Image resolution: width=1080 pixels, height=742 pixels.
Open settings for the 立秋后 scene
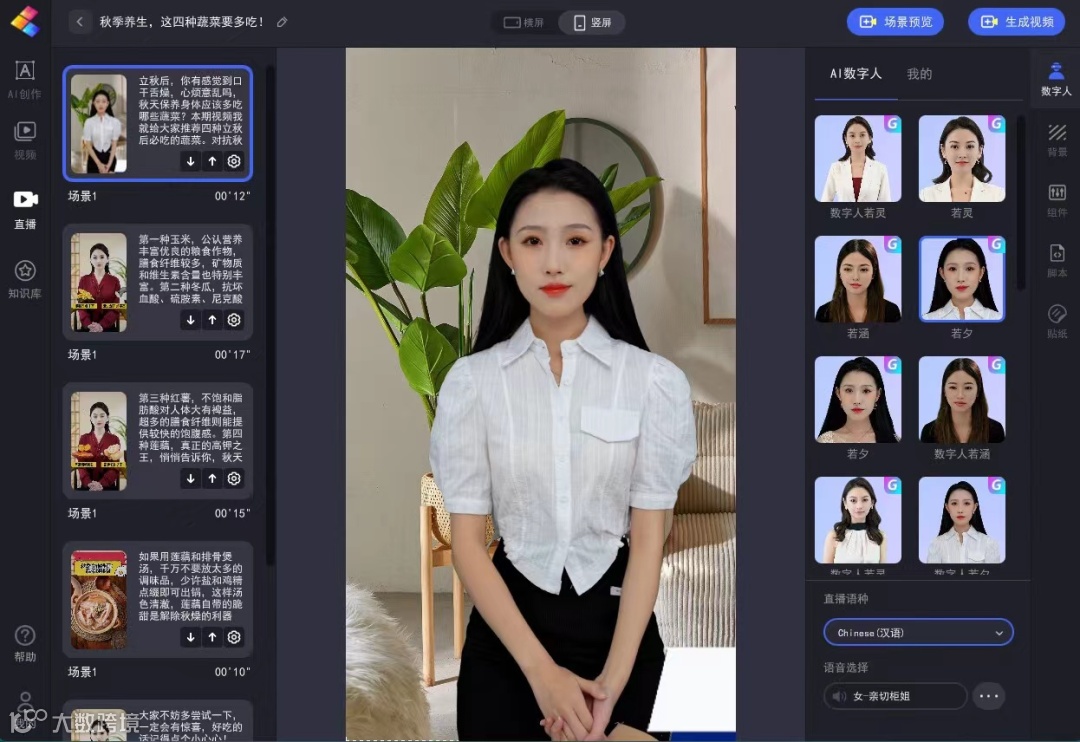coord(234,161)
